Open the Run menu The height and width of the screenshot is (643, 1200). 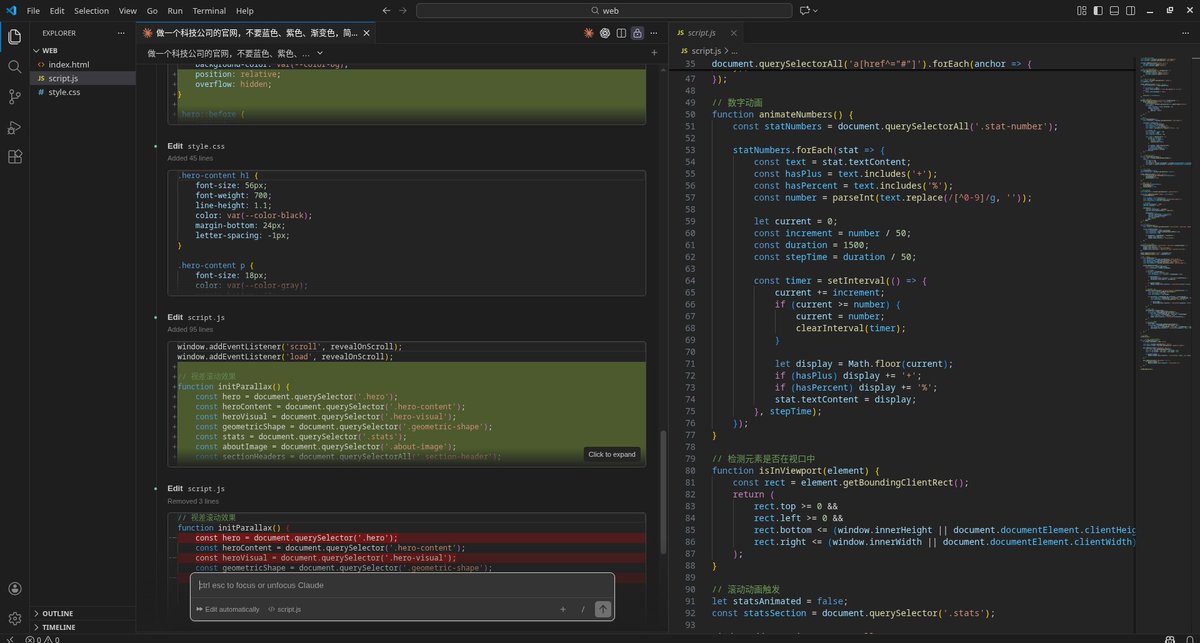[175, 10]
